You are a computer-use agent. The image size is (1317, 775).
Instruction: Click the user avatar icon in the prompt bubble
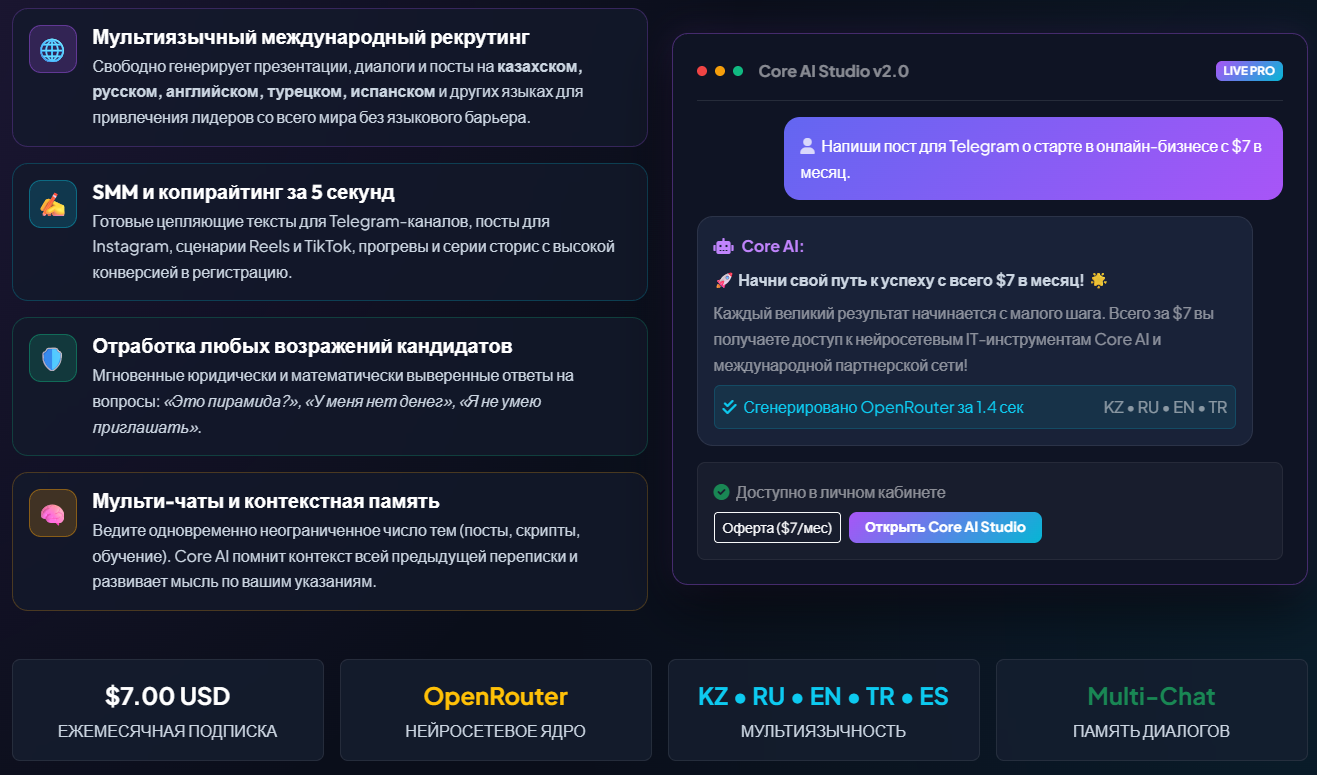808,146
